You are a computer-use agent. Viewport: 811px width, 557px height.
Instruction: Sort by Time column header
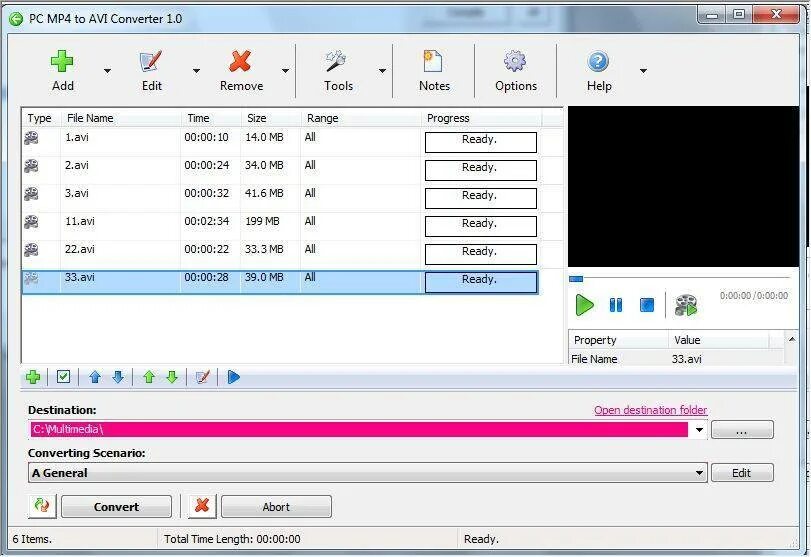tap(211, 118)
